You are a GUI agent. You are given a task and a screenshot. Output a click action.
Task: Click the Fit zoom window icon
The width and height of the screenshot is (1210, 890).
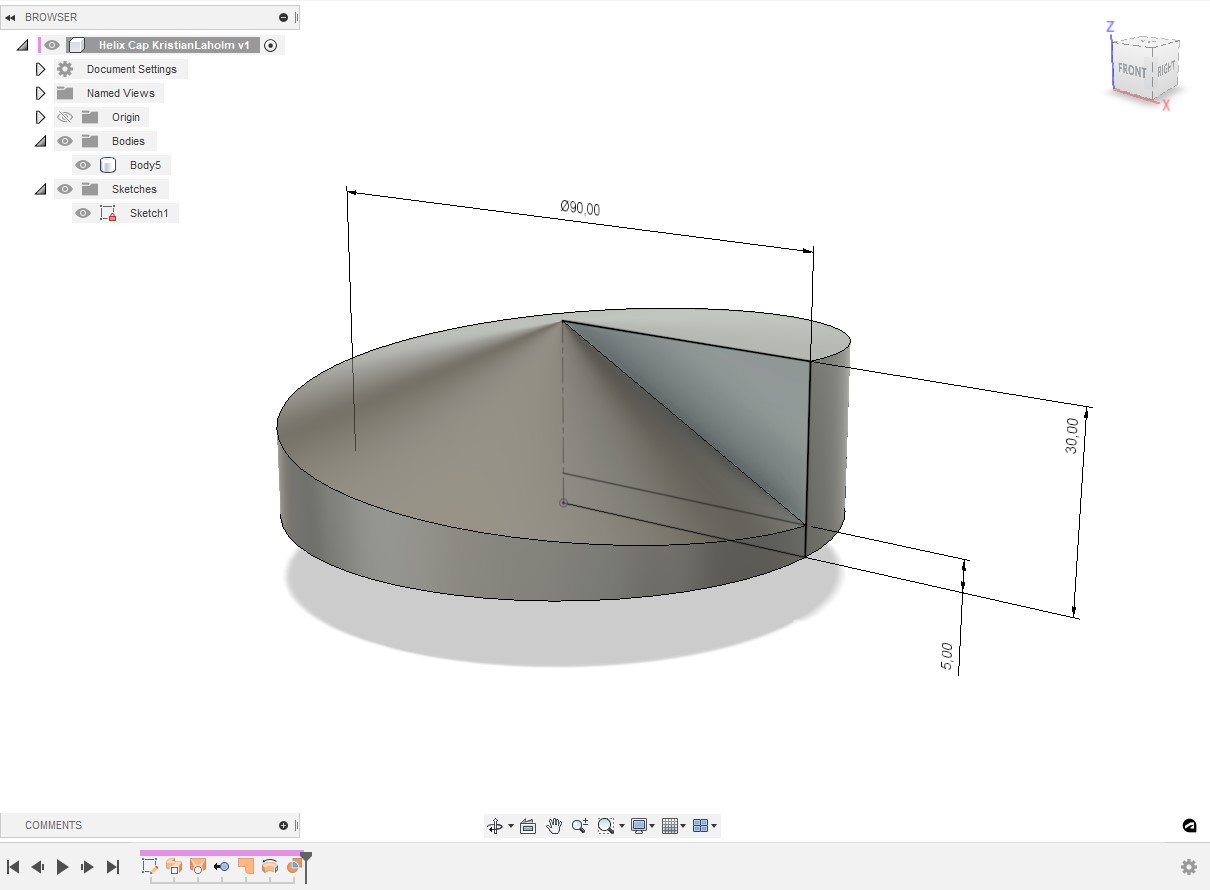606,825
